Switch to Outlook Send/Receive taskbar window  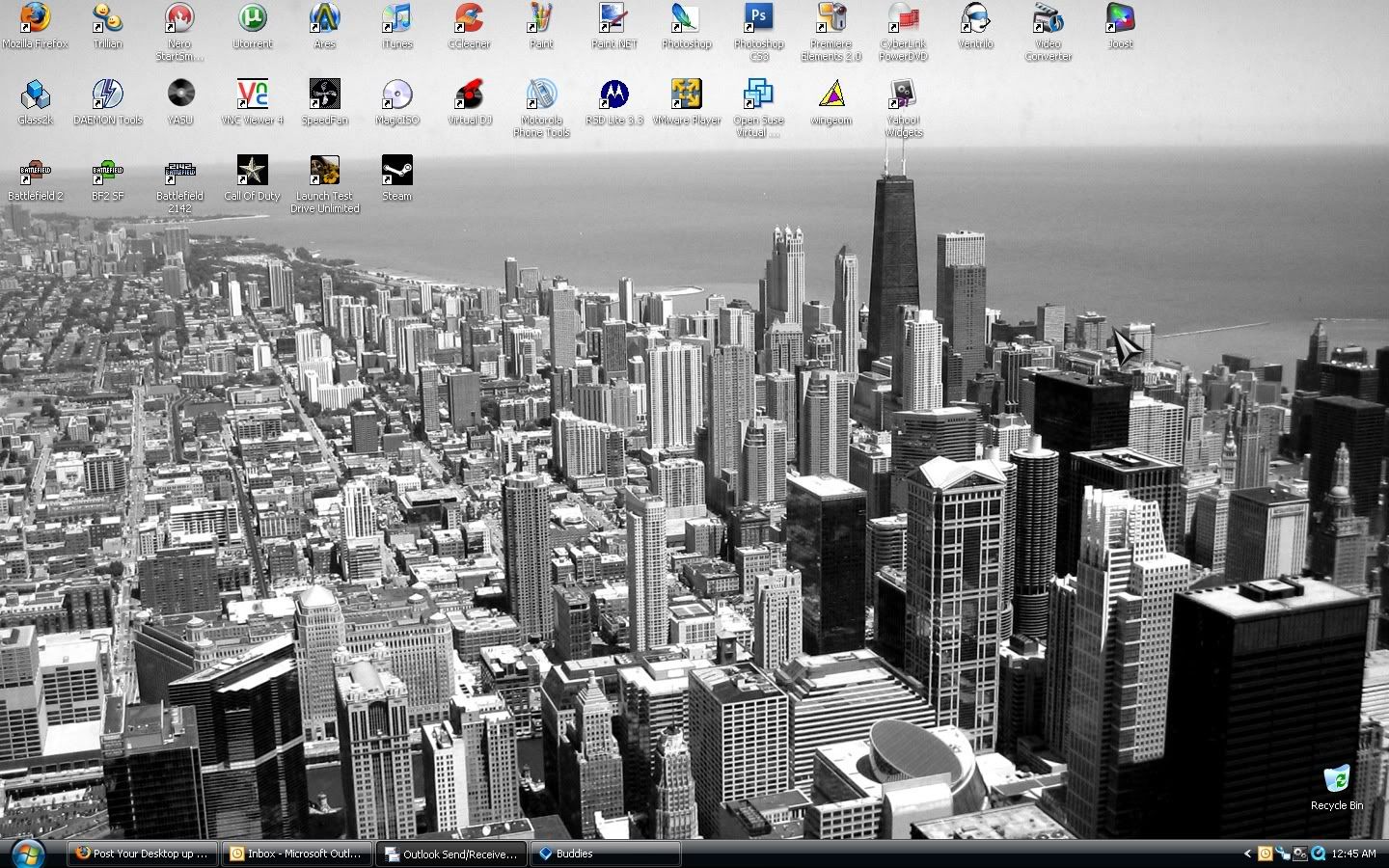coord(450,854)
